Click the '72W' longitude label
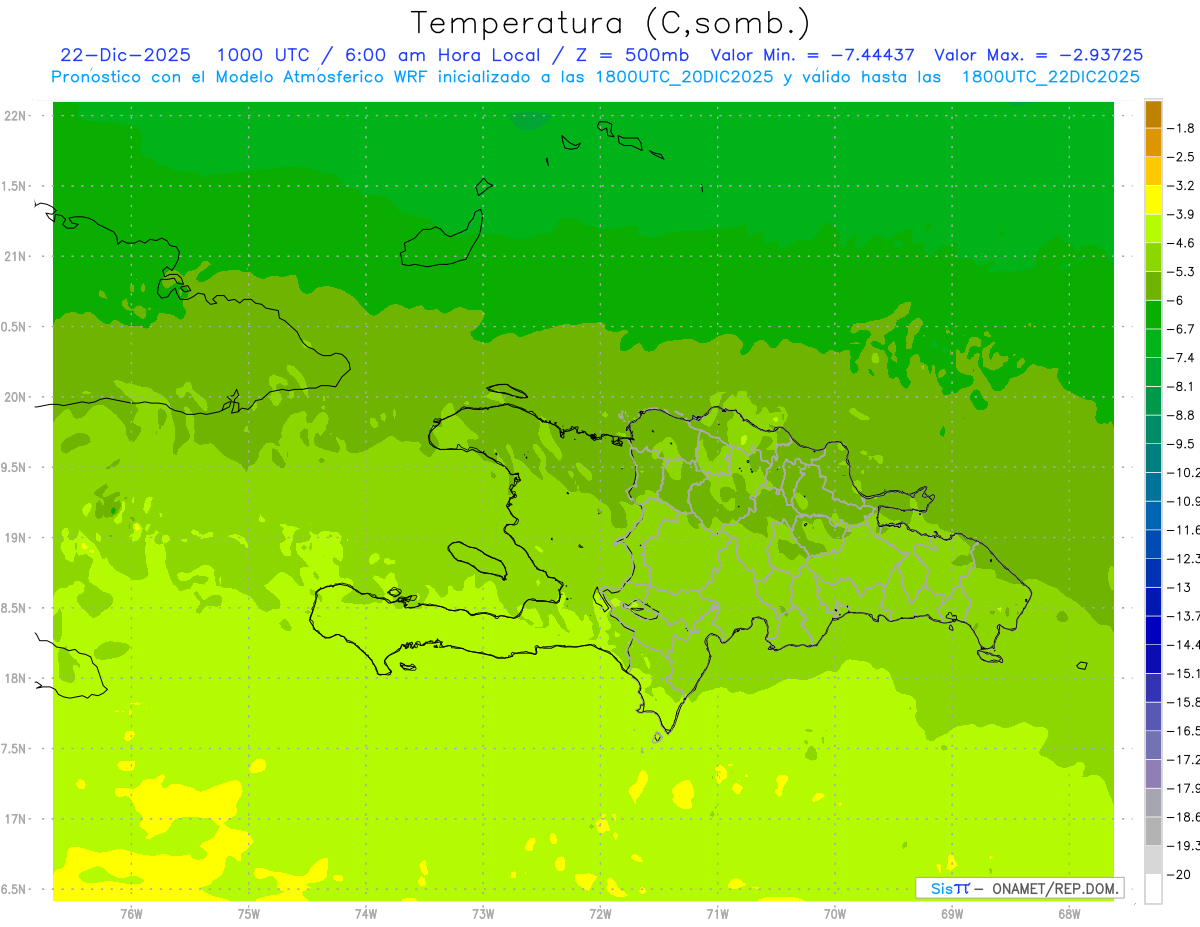 600,913
